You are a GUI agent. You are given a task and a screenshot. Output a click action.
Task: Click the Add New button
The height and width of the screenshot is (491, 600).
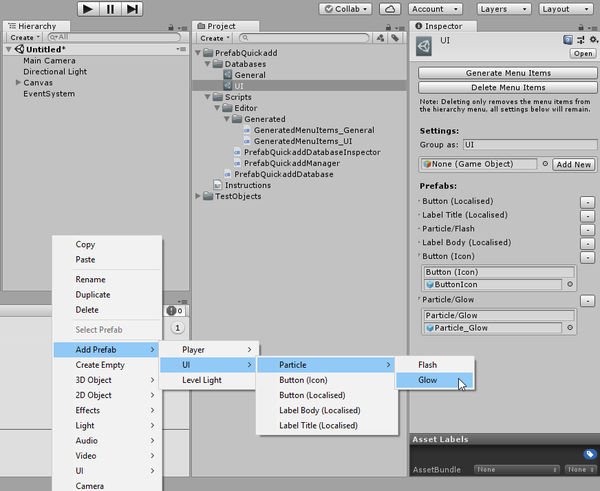(x=573, y=164)
